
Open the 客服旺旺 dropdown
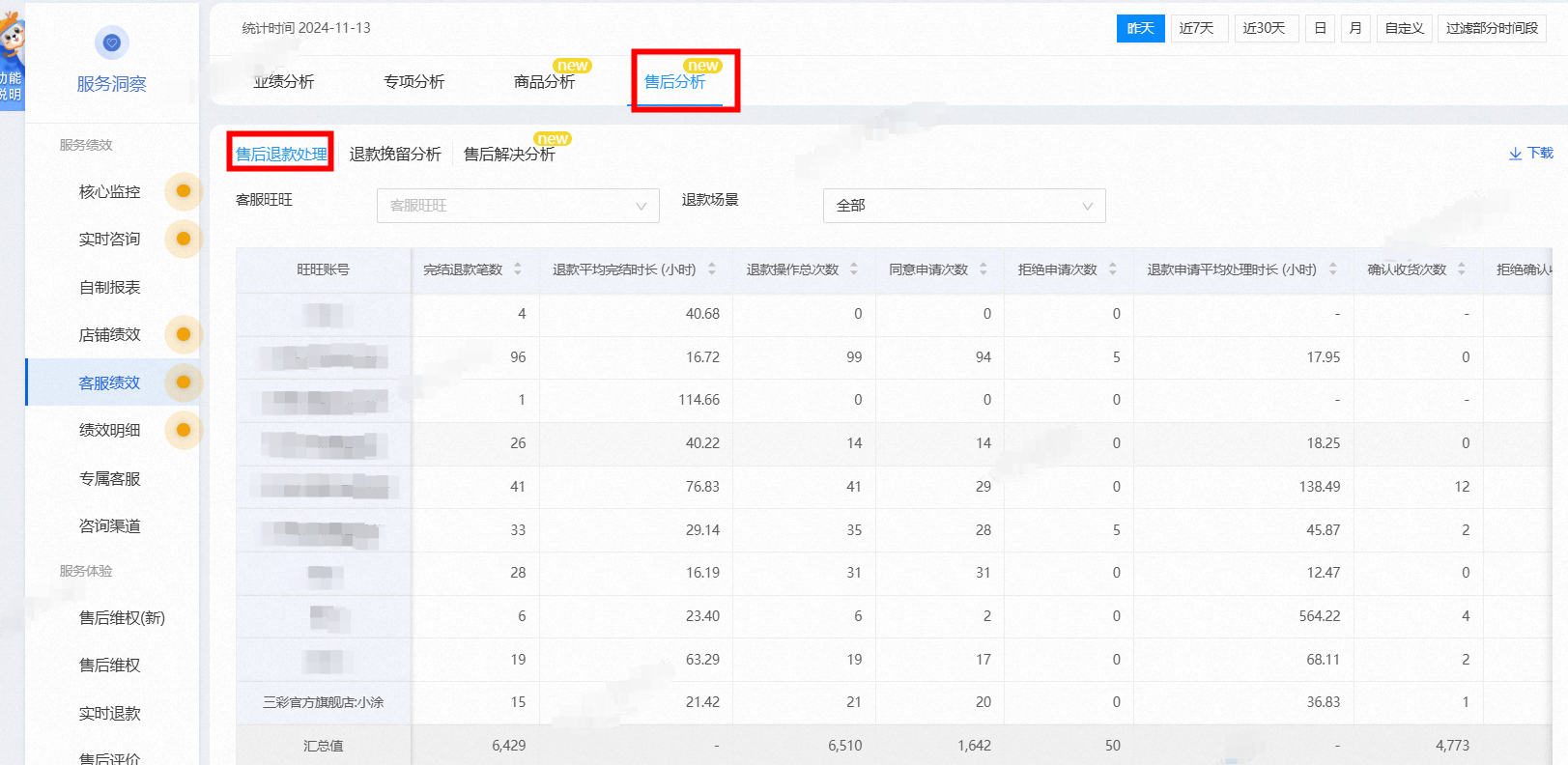pyautogui.click(x=518, y=206)
